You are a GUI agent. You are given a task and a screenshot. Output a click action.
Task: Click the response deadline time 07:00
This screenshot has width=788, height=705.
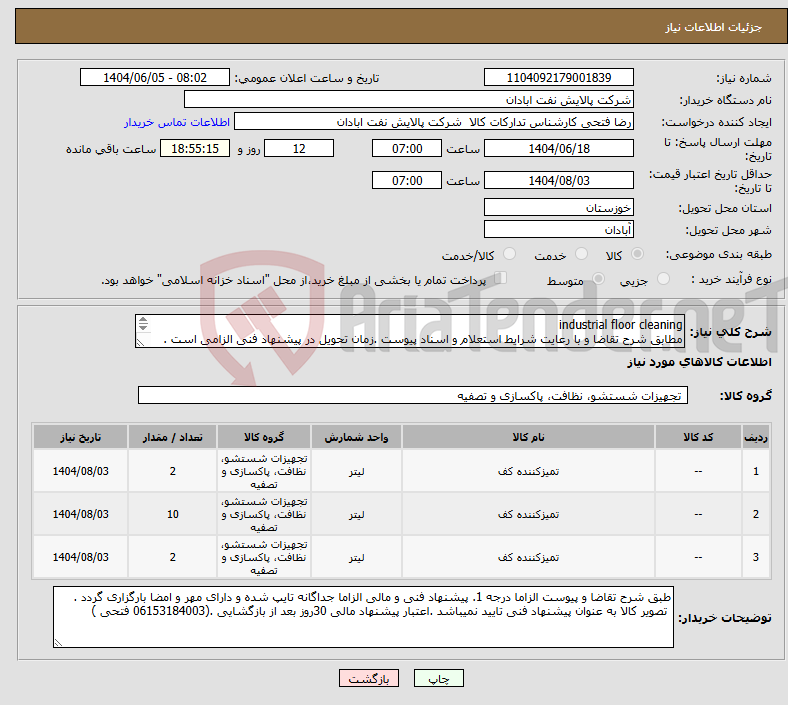pos(407,148)
